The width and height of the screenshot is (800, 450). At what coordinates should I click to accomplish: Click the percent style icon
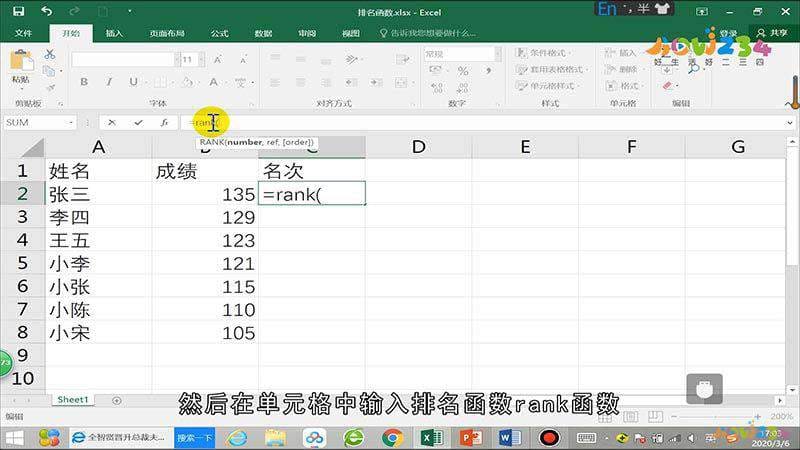pos(463,71)
